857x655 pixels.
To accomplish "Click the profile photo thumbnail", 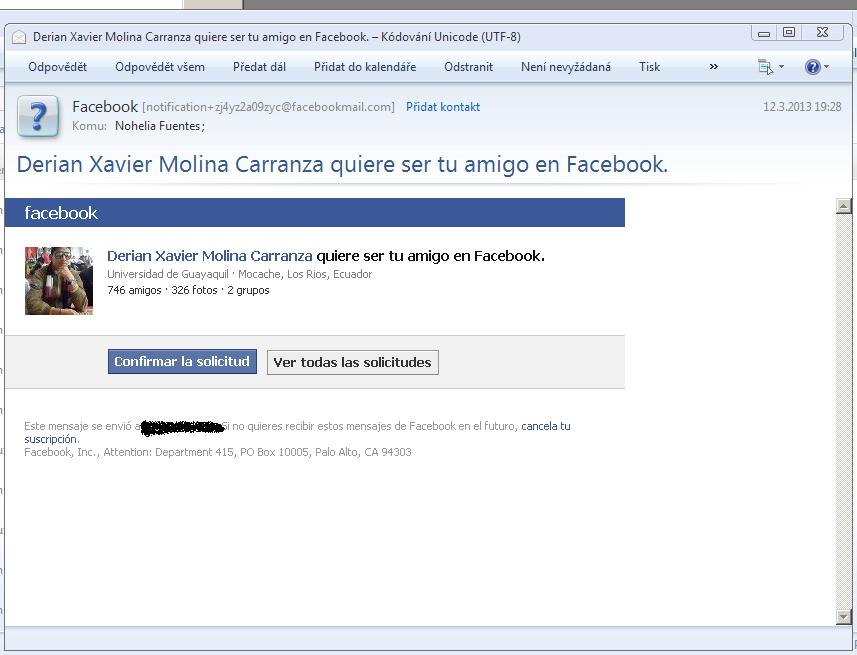I will pos(59,281).
